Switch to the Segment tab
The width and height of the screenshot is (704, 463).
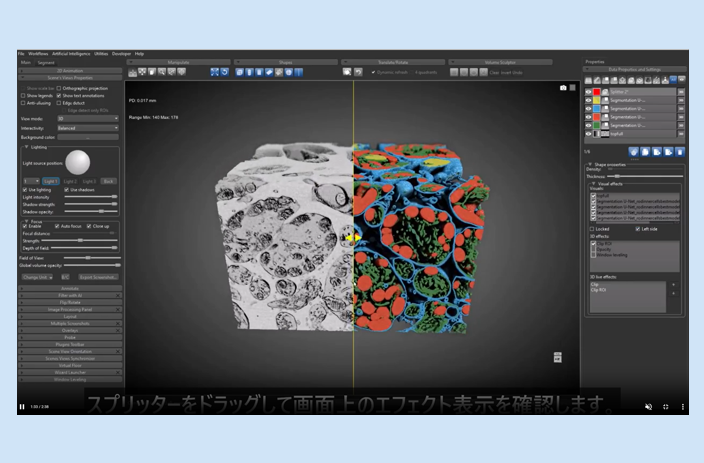(46, 61)
